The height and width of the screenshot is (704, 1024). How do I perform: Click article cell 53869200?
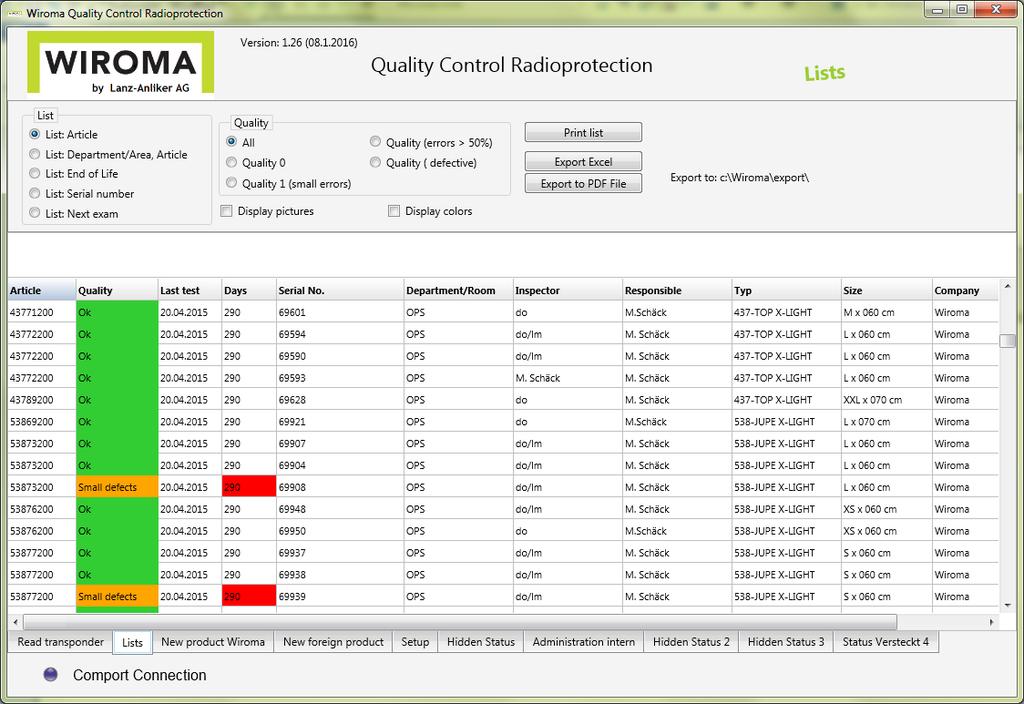pyautogui.click(x=42, y=421)
